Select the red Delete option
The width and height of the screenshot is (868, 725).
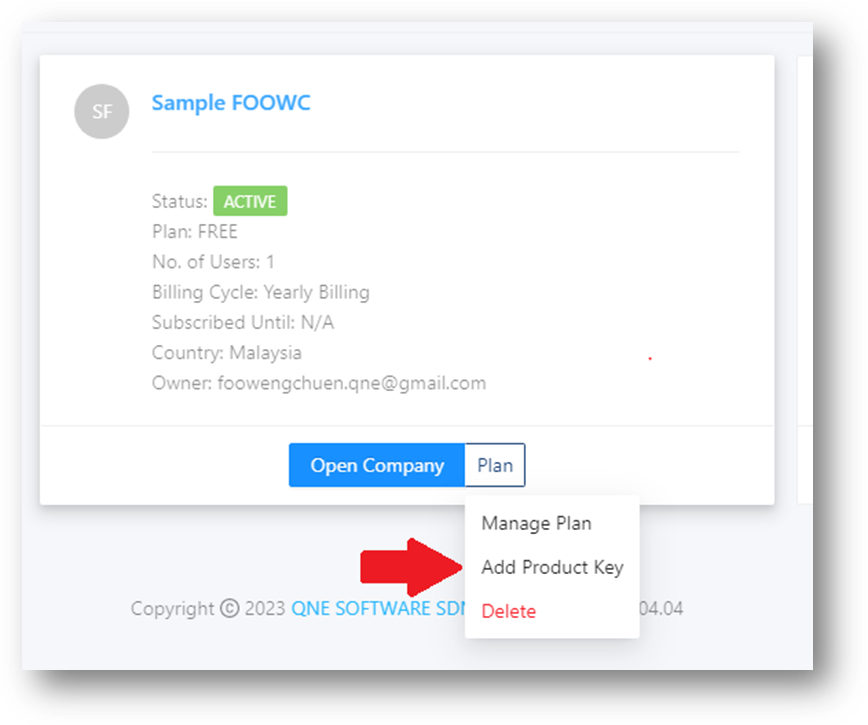[x=509, y=611]
